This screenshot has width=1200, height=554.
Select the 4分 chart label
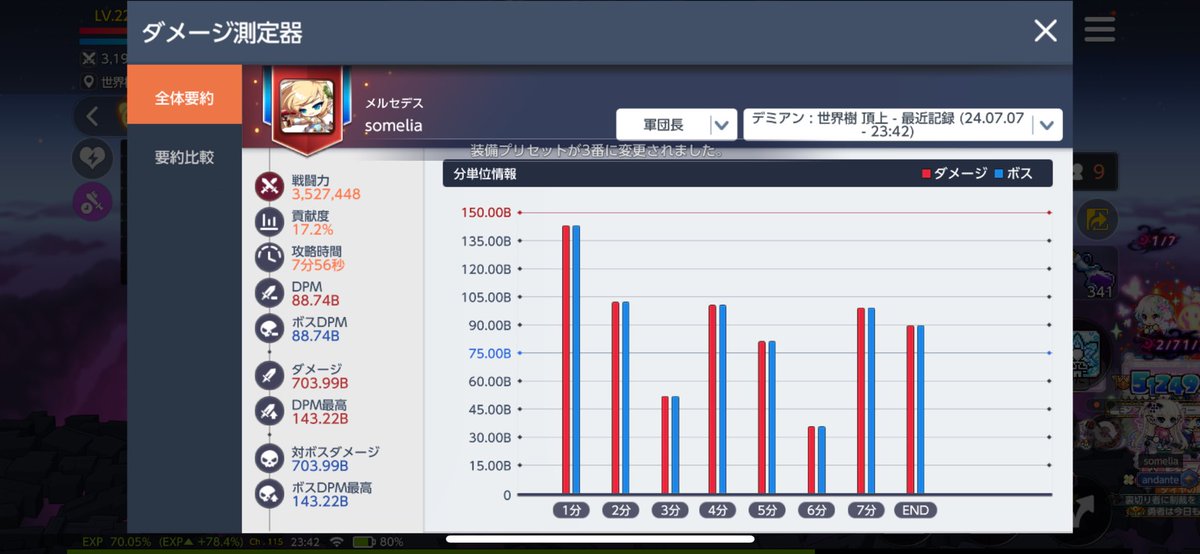coord(717,510)
